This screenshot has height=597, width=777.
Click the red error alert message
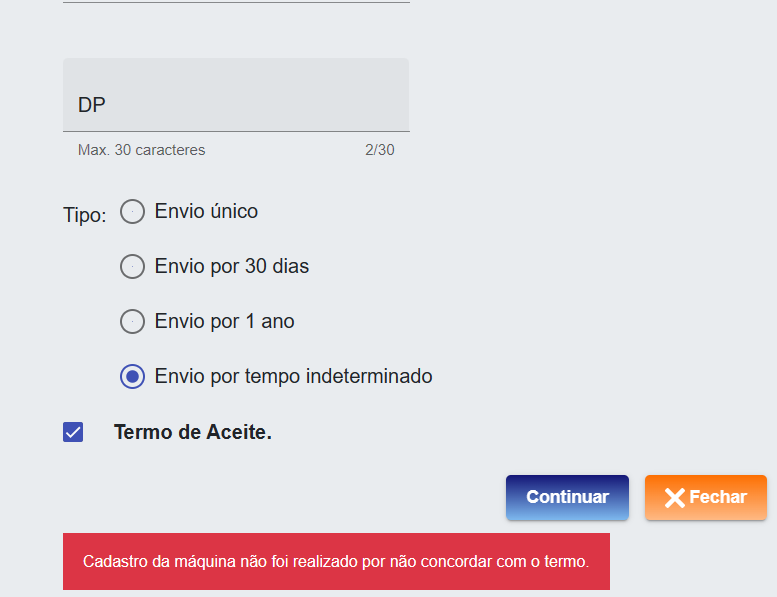(336, 561)
